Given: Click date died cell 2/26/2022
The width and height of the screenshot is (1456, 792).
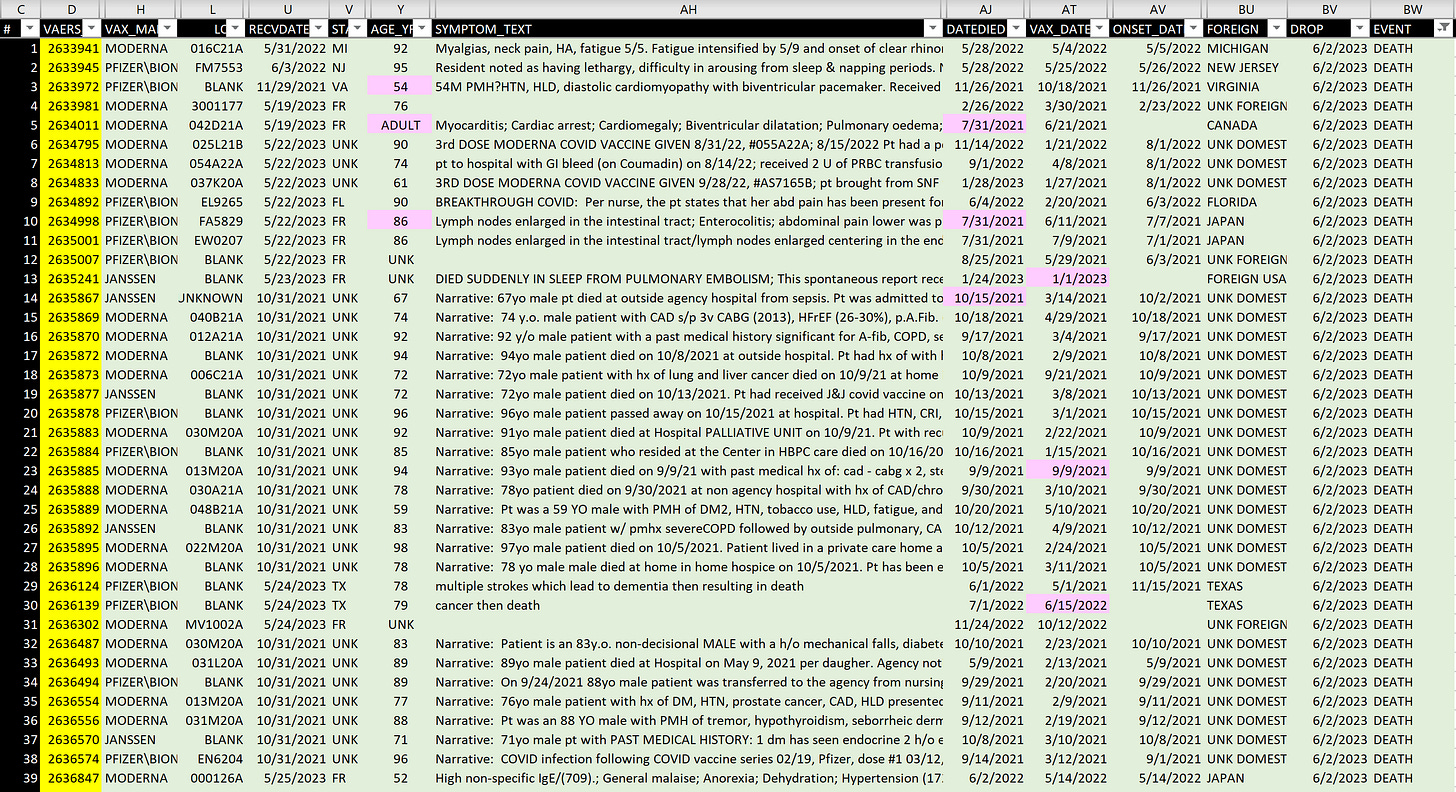Looking at the screenshot, I should coord(986,106).
